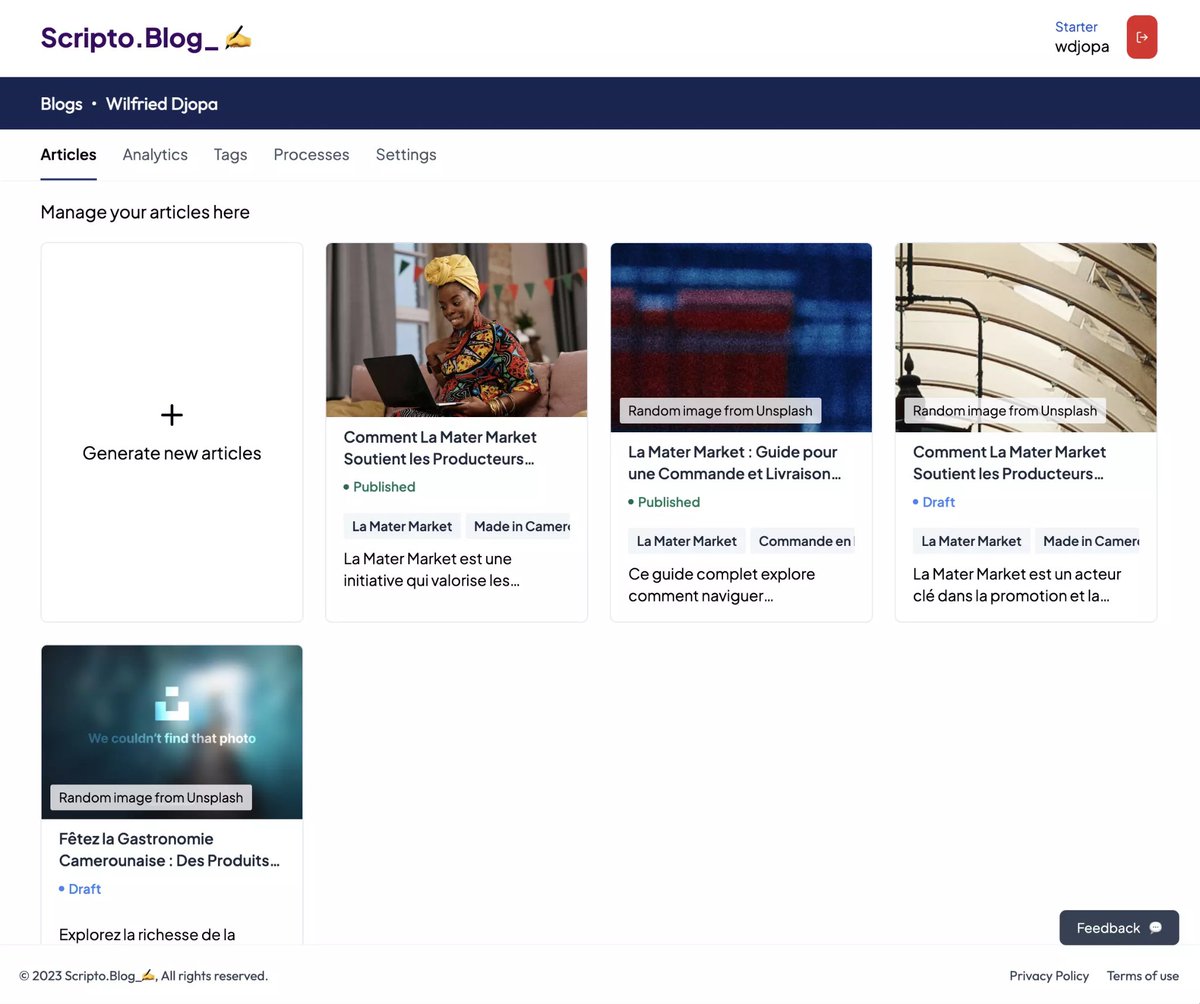Click the 'Commande en' tag

(x=803, y=541)
